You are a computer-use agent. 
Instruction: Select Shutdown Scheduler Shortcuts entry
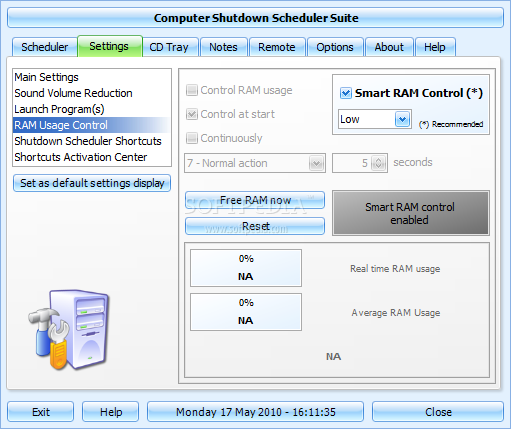pyautogui.click(x=92, y=141)
